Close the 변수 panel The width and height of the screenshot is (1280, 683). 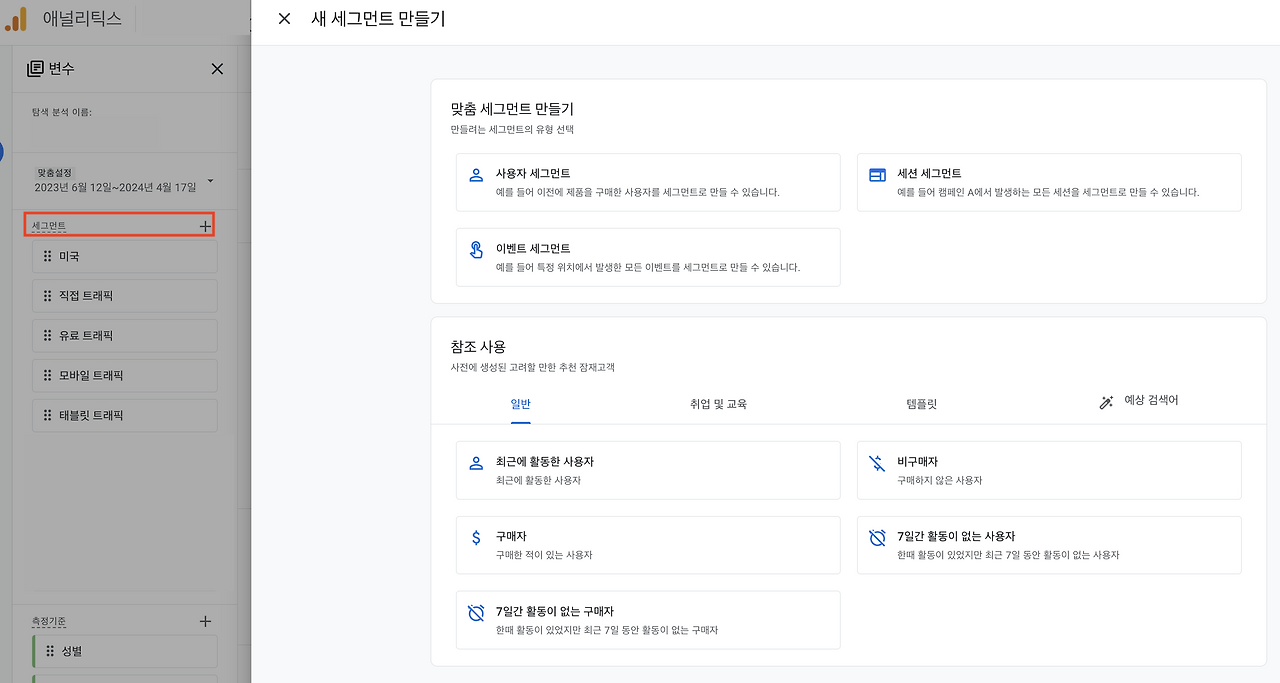point(217,68)
